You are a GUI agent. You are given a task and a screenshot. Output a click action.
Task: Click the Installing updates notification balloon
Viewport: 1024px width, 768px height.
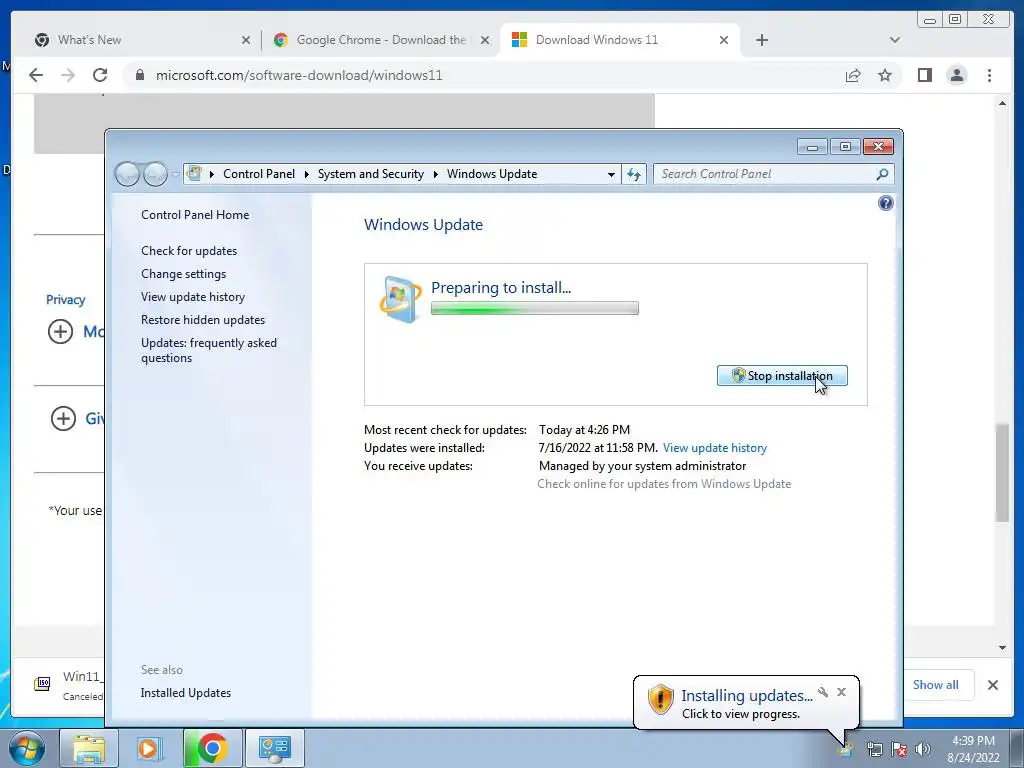746,703
